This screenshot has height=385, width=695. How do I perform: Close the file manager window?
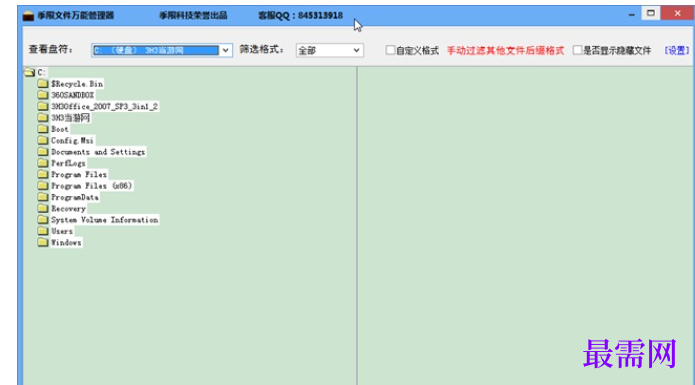coord(677,13)
